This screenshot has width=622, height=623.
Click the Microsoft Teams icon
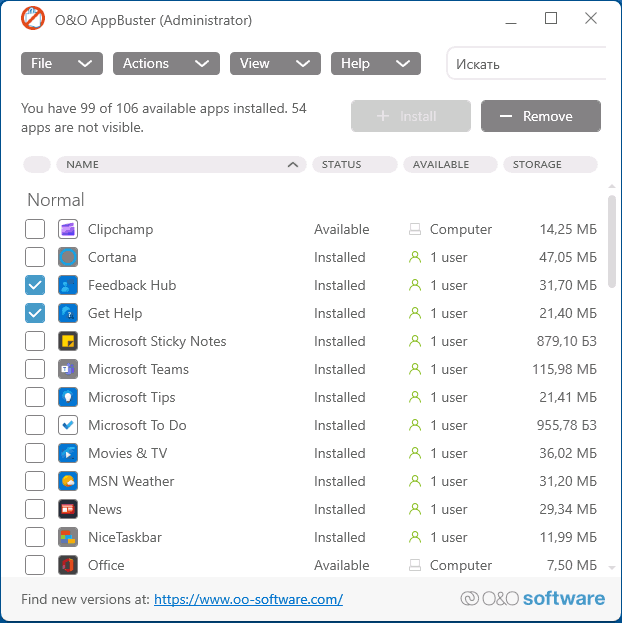pos(68,369)
